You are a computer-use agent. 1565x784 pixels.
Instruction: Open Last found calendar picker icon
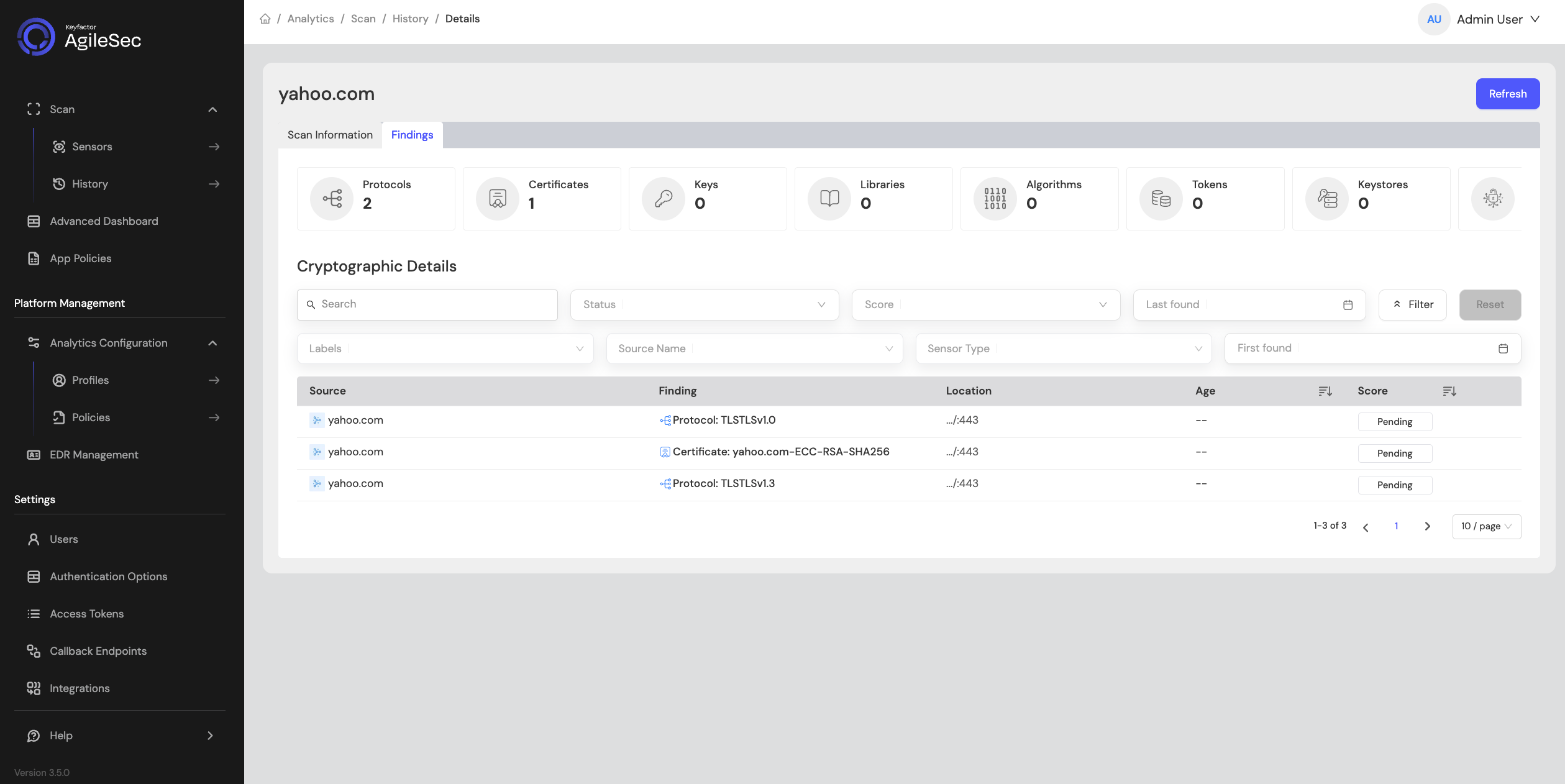click(1348, 304)
